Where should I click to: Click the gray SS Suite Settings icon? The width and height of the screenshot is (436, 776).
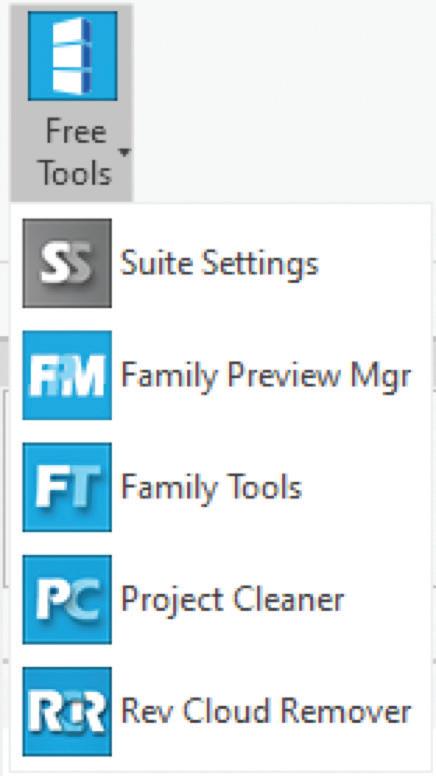pyautogui.click(x=67, y=263)
